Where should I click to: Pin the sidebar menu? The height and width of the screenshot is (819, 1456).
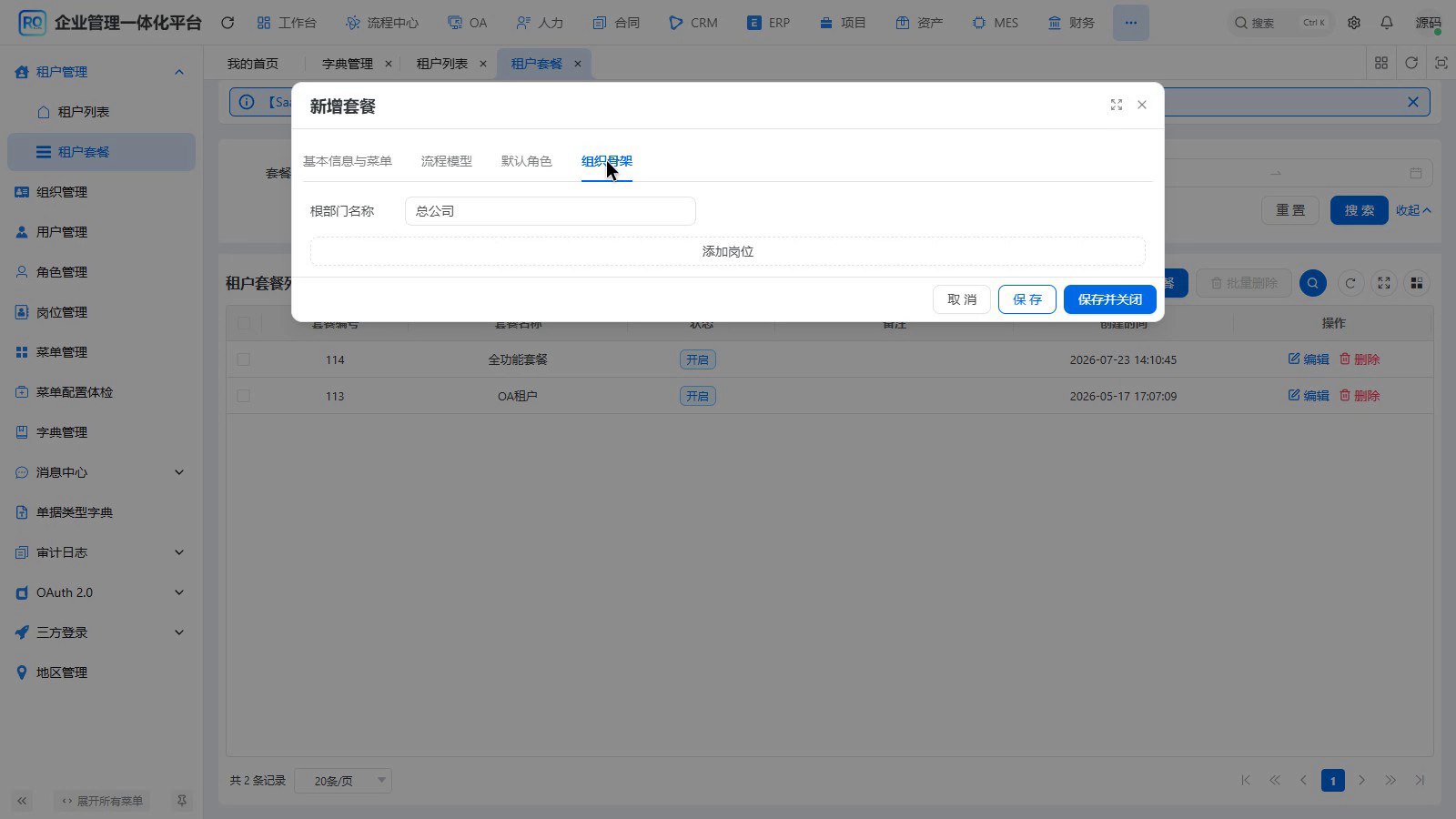(x=182, y=801)
